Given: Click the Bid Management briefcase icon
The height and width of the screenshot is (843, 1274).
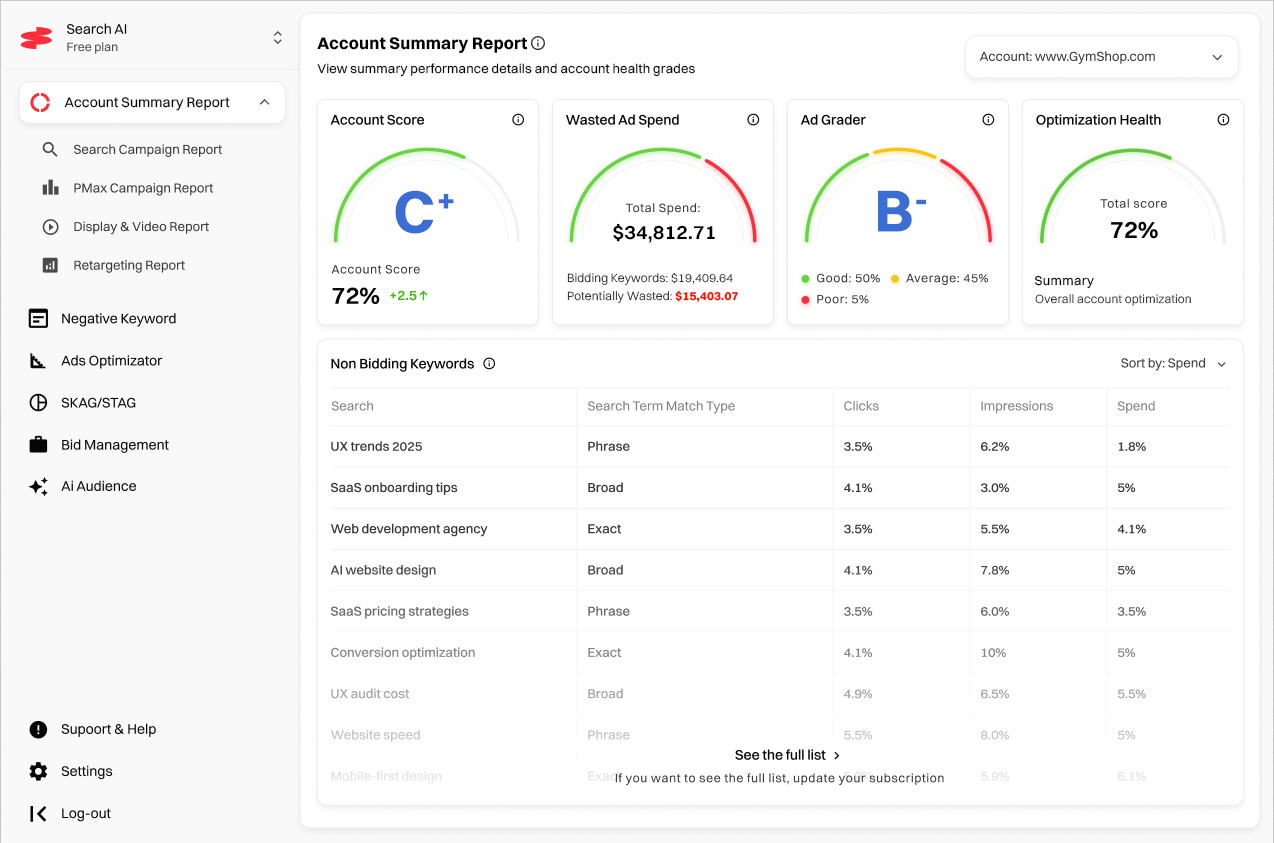Looking at the screenshot, I should pos(38,445).
